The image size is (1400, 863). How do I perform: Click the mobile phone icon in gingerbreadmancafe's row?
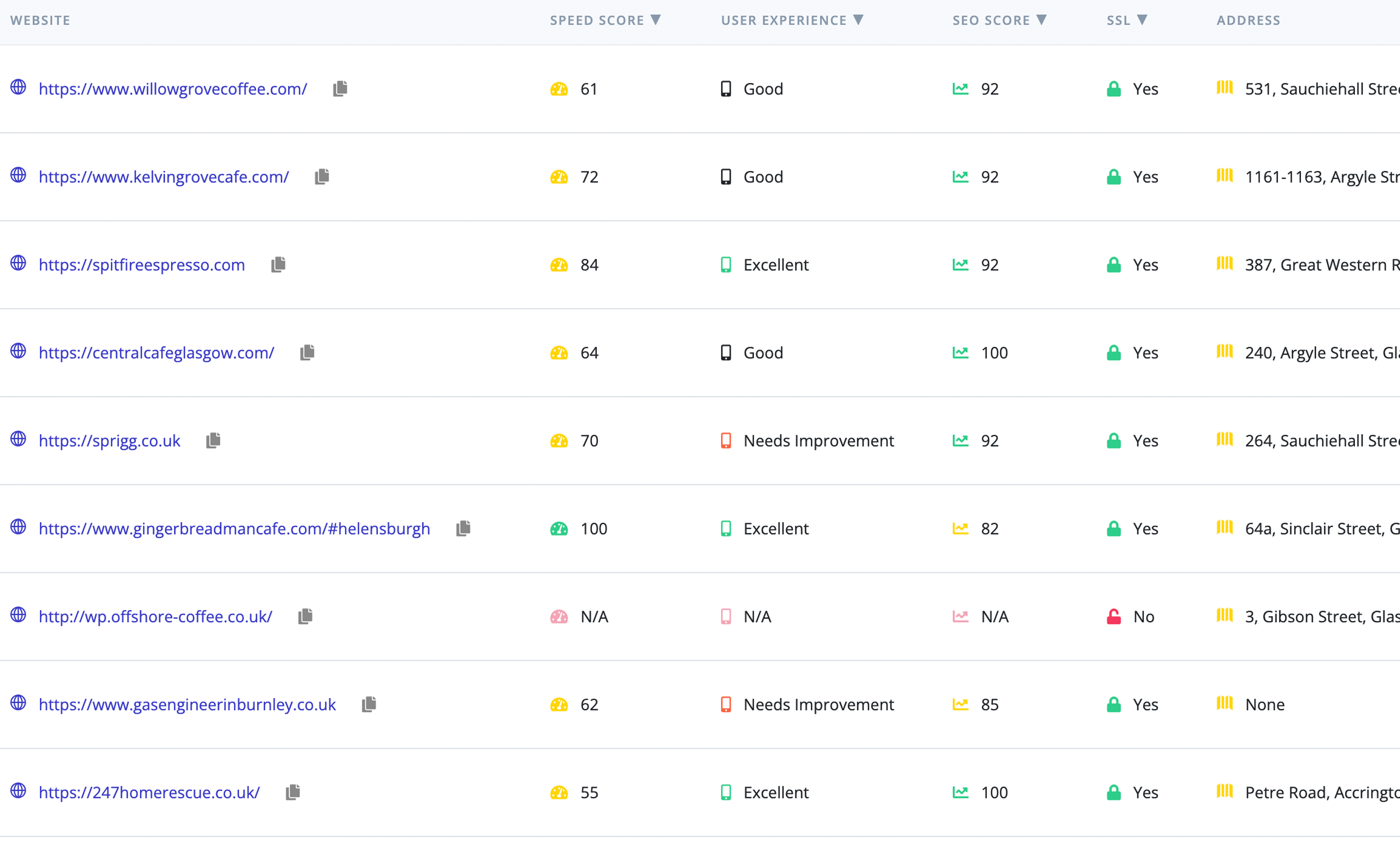point(726,528)
